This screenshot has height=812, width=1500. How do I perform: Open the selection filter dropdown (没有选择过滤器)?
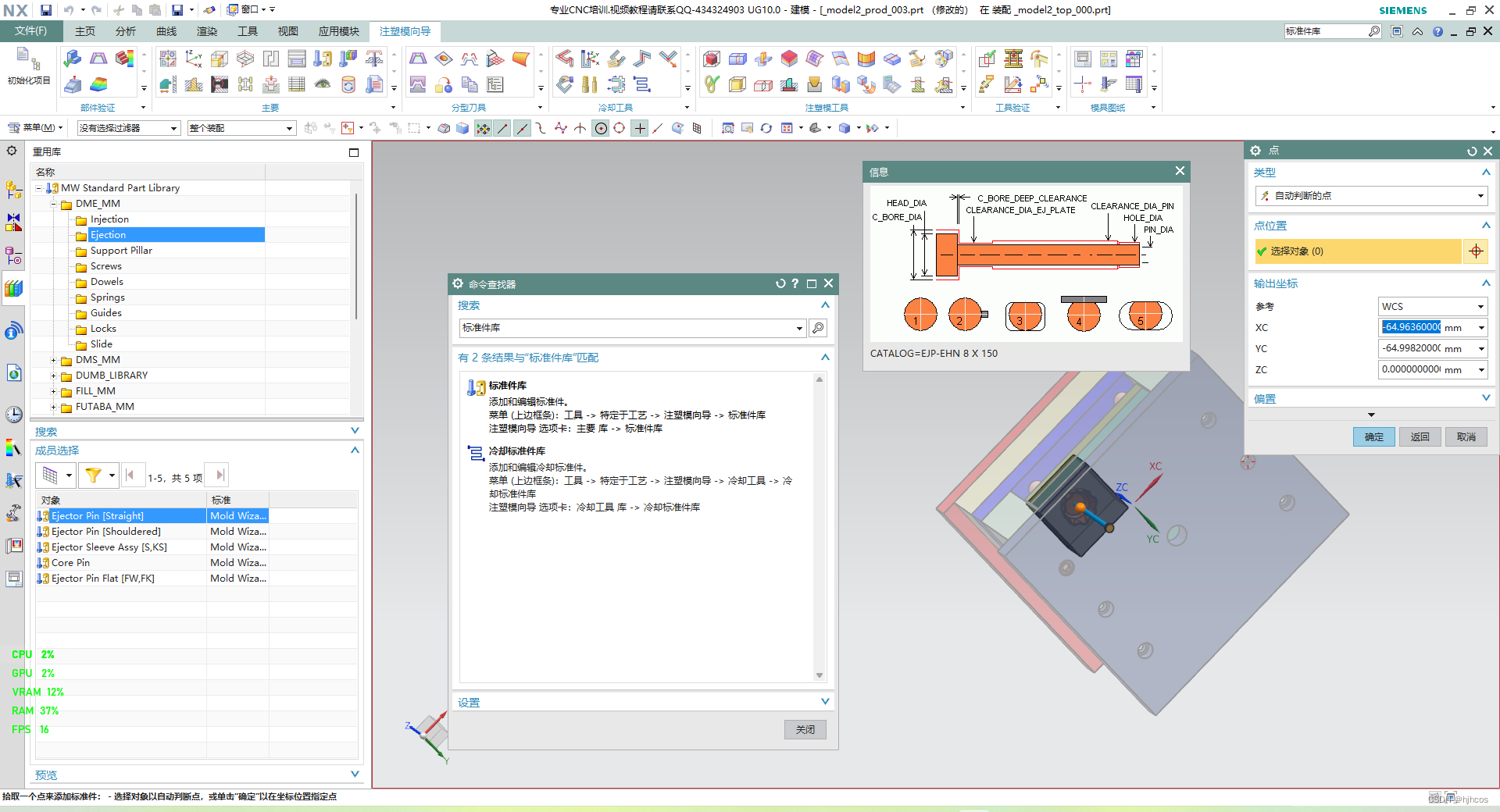pyautogui.click(x=128, y=128)
